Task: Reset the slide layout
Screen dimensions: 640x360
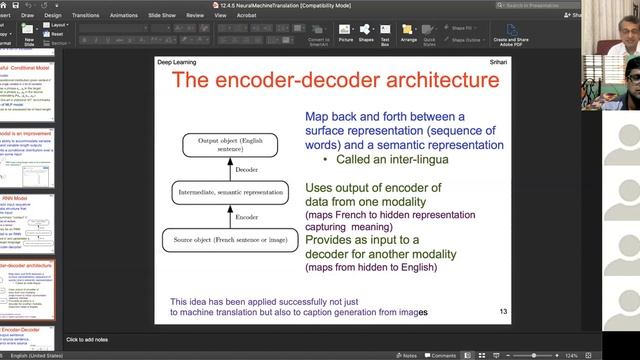Action: (x=53, y=34)
